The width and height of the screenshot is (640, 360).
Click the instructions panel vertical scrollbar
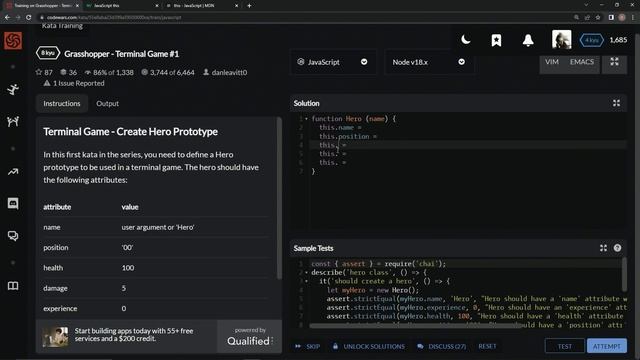click(279, 198)
